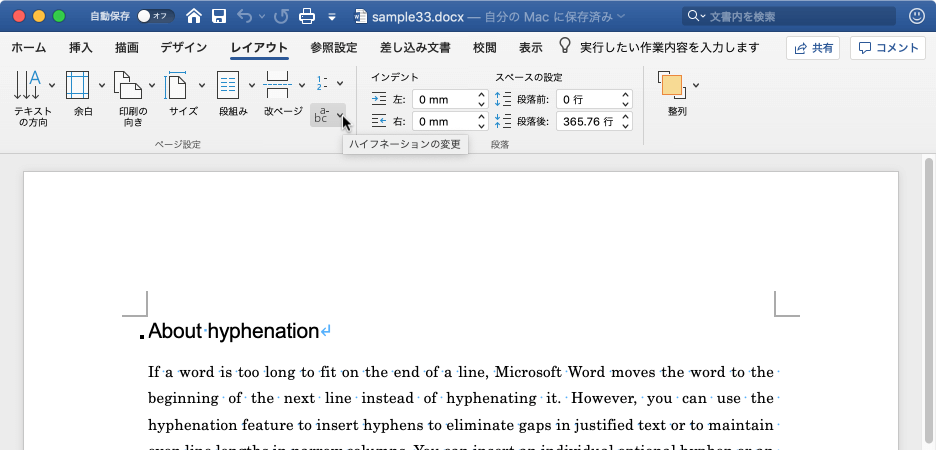Click the Tell Me lightbulb icon
936x450 pixels.
tap(564, 47)
